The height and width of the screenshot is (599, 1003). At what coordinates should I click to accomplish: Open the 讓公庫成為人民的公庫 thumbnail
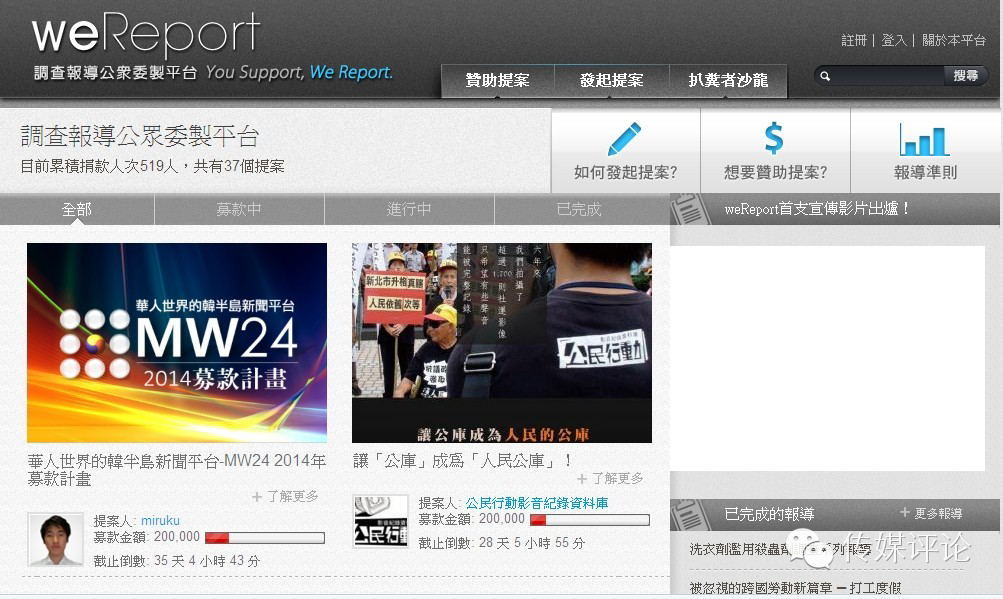502,342
